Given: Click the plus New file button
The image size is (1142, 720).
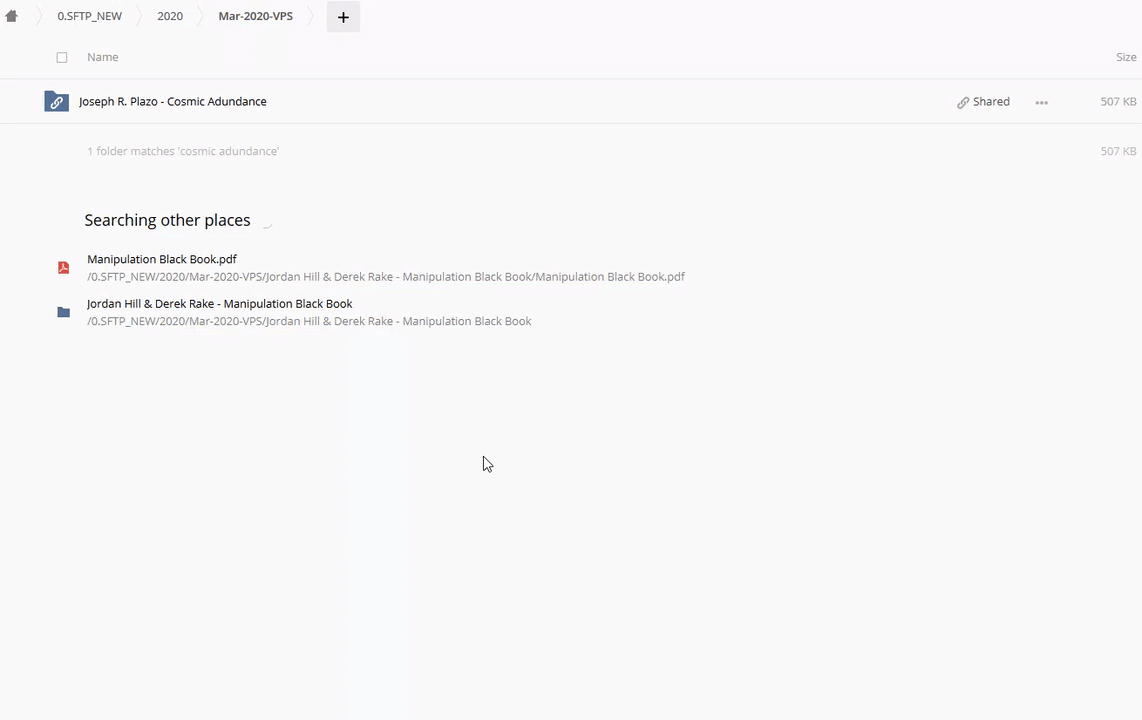Looking at the screenshot, I should click(343, 17).
